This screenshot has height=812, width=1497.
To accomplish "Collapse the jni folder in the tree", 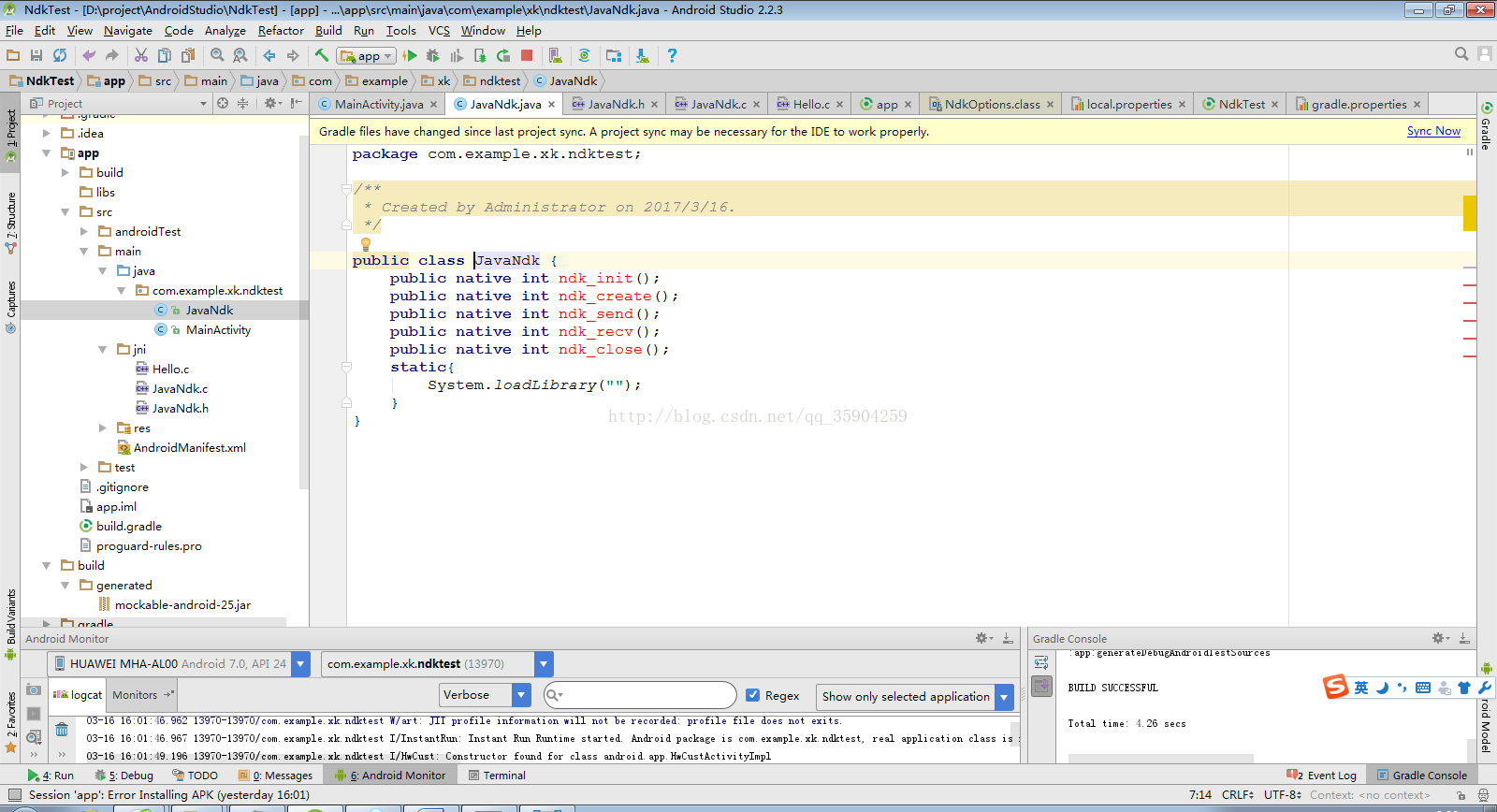I will (103, 349).
